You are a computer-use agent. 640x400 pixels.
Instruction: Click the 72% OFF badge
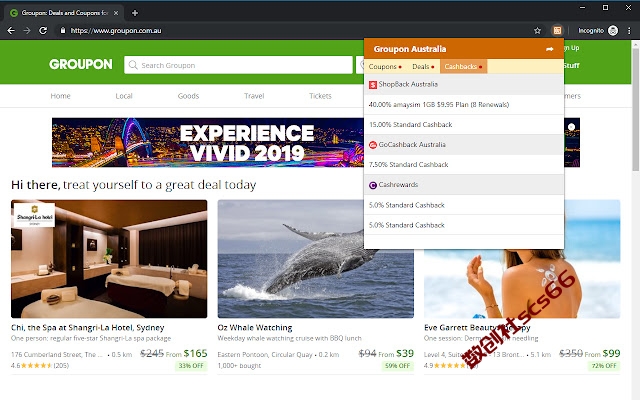coord(604,366)
